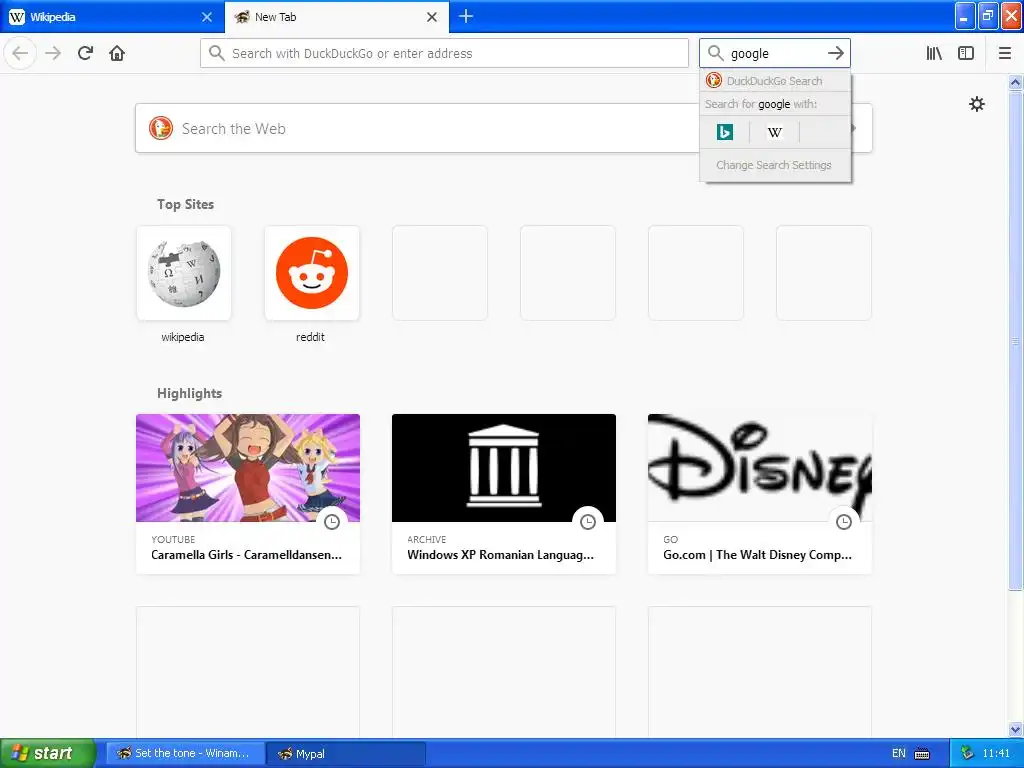Open the Caramella Girls YouTube highlight
Viewport: 1024px width, 768px height.
[248, 494]
